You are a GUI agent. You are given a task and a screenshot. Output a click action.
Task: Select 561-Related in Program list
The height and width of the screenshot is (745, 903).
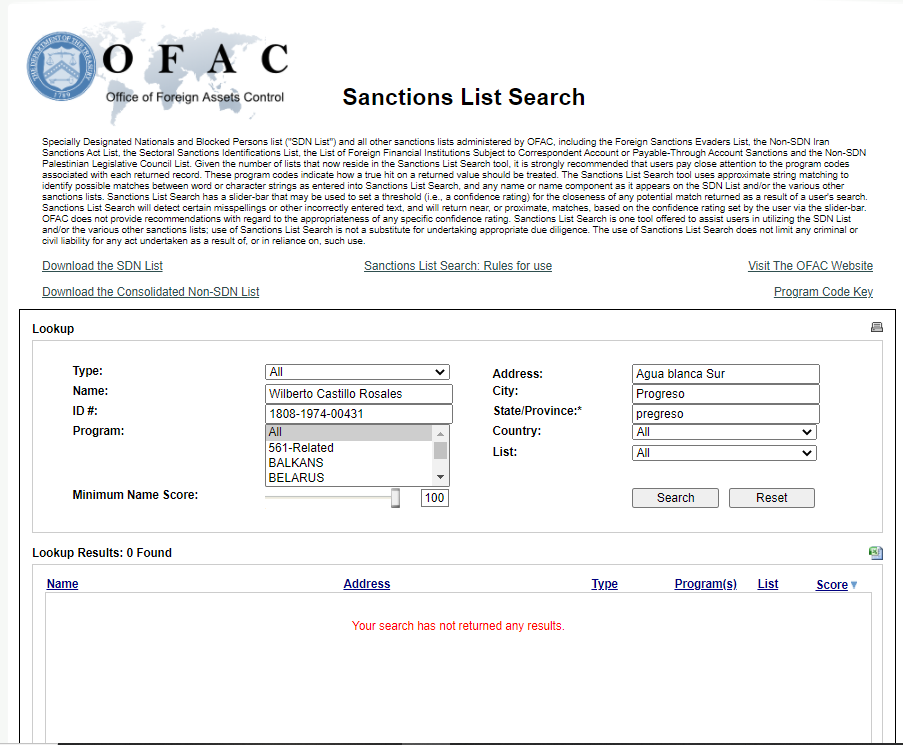pyautogui.click(x=301, y=448)
